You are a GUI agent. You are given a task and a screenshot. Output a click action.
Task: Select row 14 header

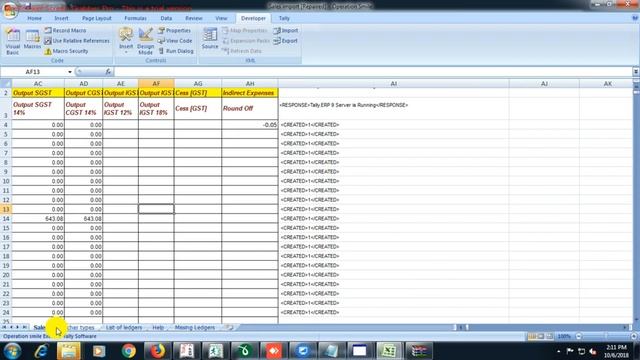6,219
